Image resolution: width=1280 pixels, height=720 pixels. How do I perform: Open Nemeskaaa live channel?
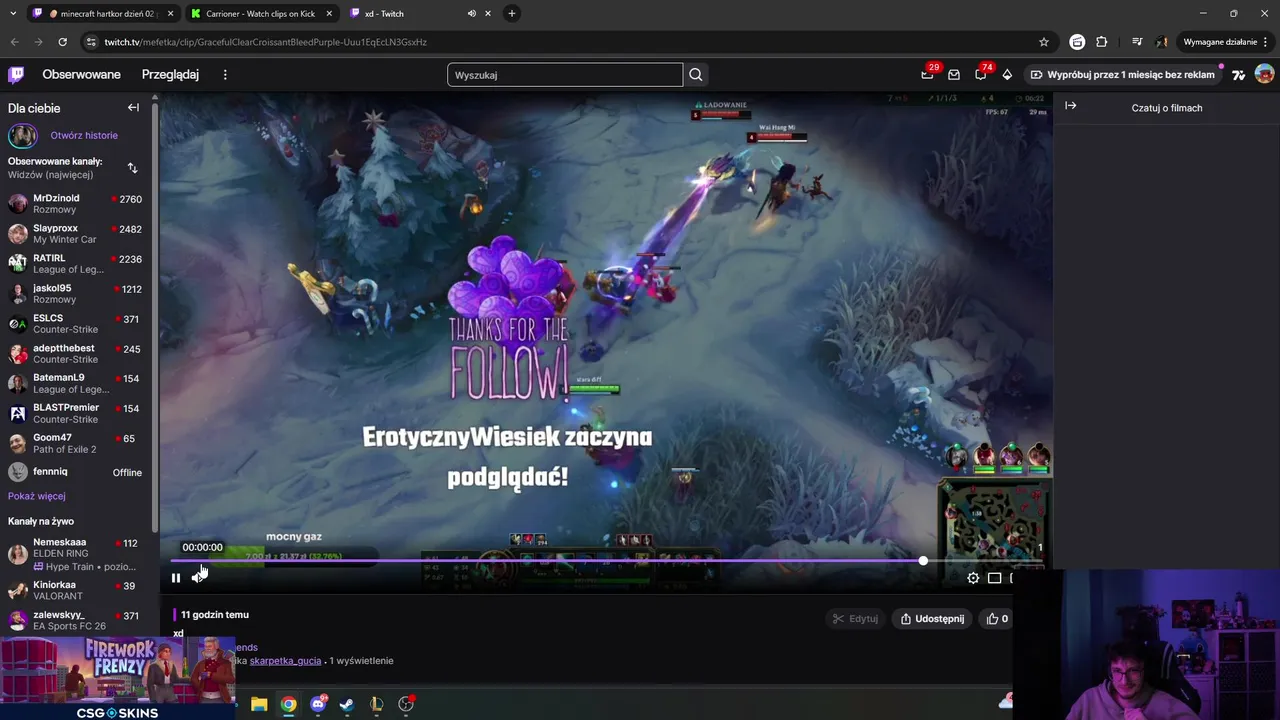(76, 554)
